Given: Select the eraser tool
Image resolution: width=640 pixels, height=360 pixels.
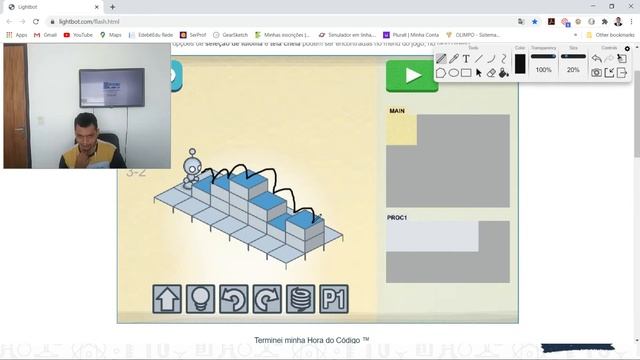Looking at the screenshot, I should pyautogui.click(x=491, y=73).
